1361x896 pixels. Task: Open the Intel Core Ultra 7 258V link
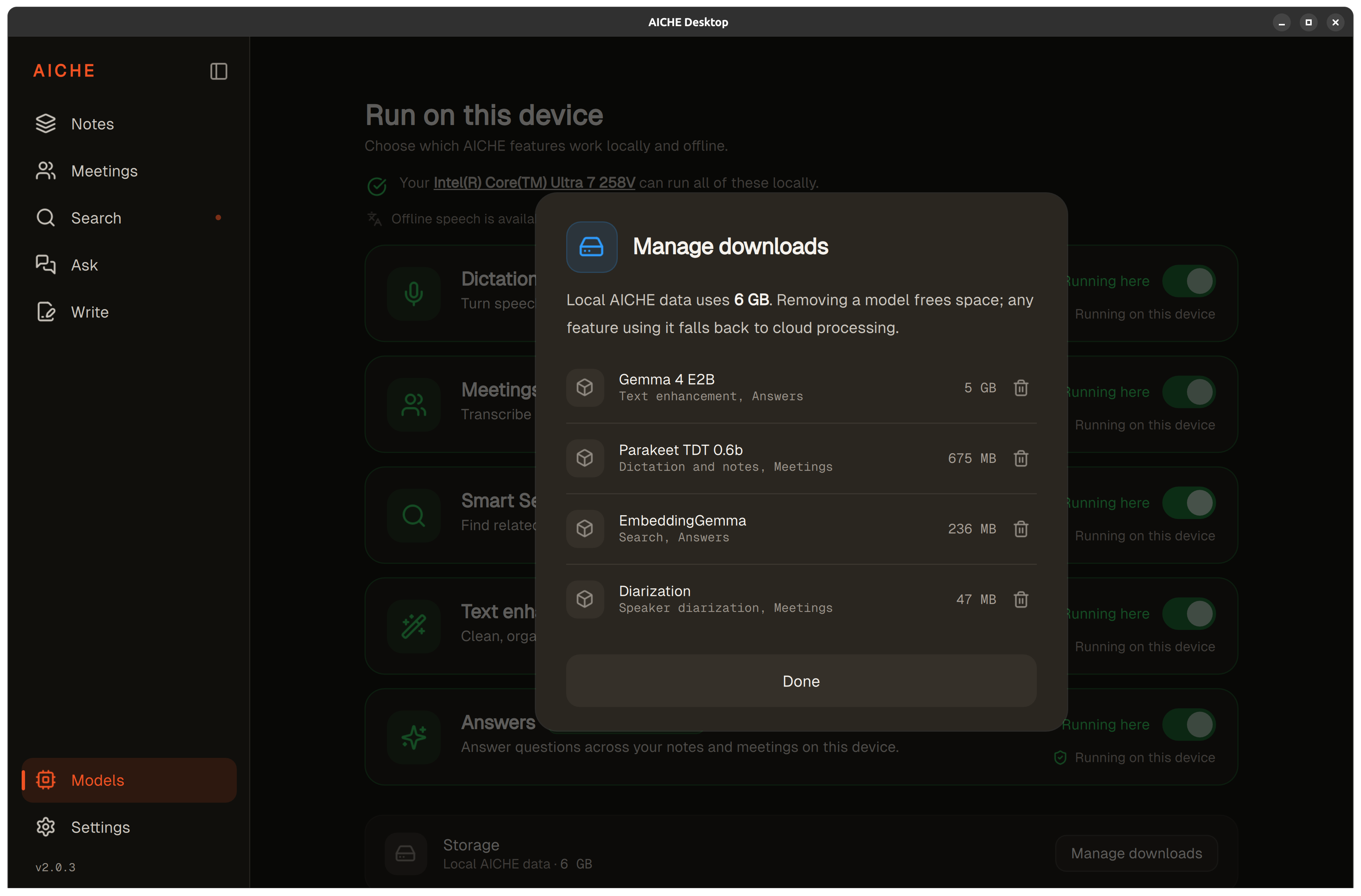(x=534, y=183)
